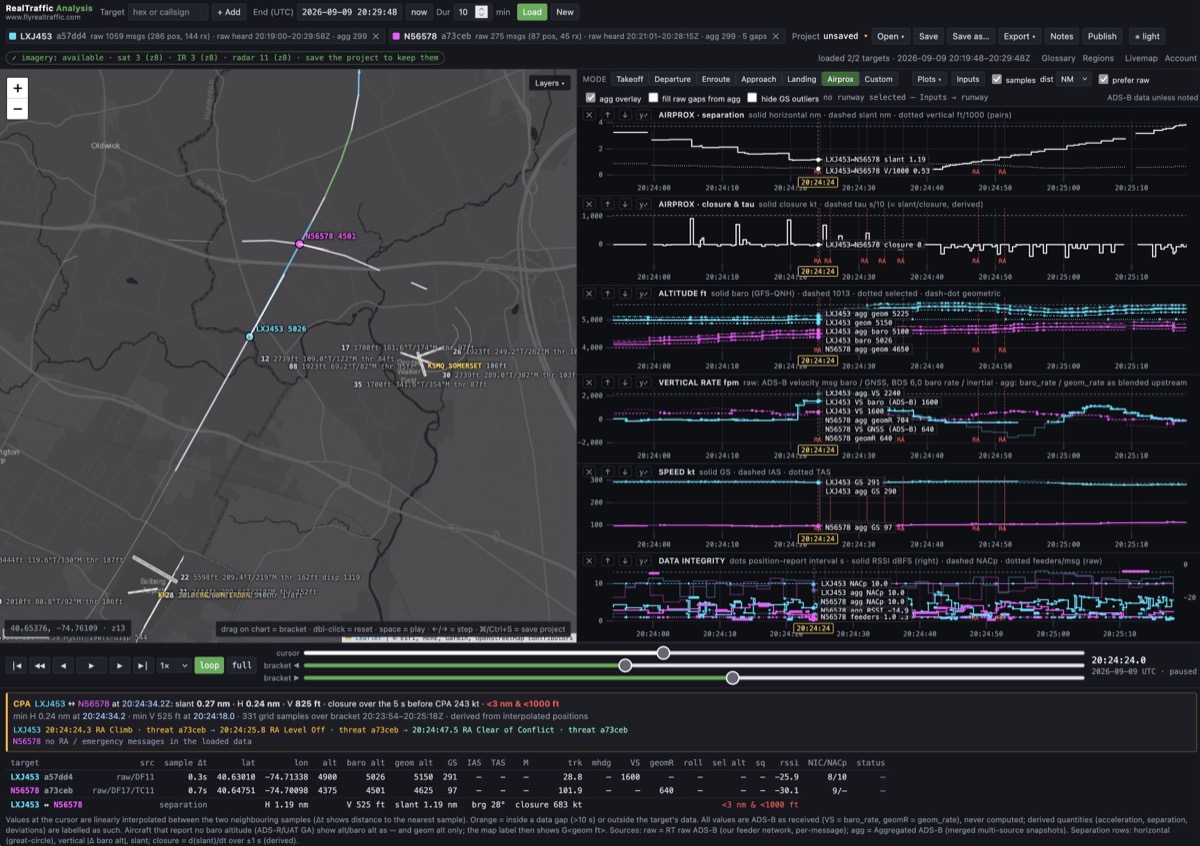Select the Landing mode tab
1200x846 pixels.
click(x=802, y=79)
